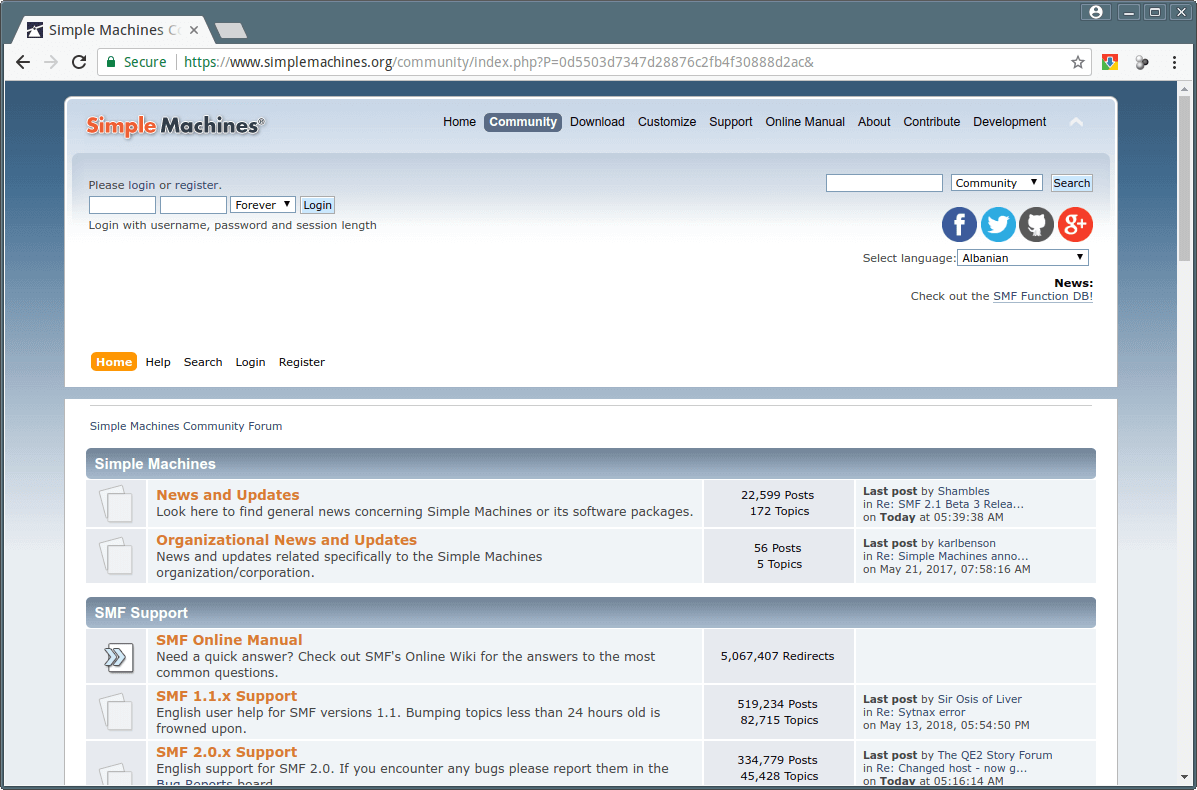Click the News and Updates board icon
Viewport: 1197px width, 790px height.
click(116, 503)
